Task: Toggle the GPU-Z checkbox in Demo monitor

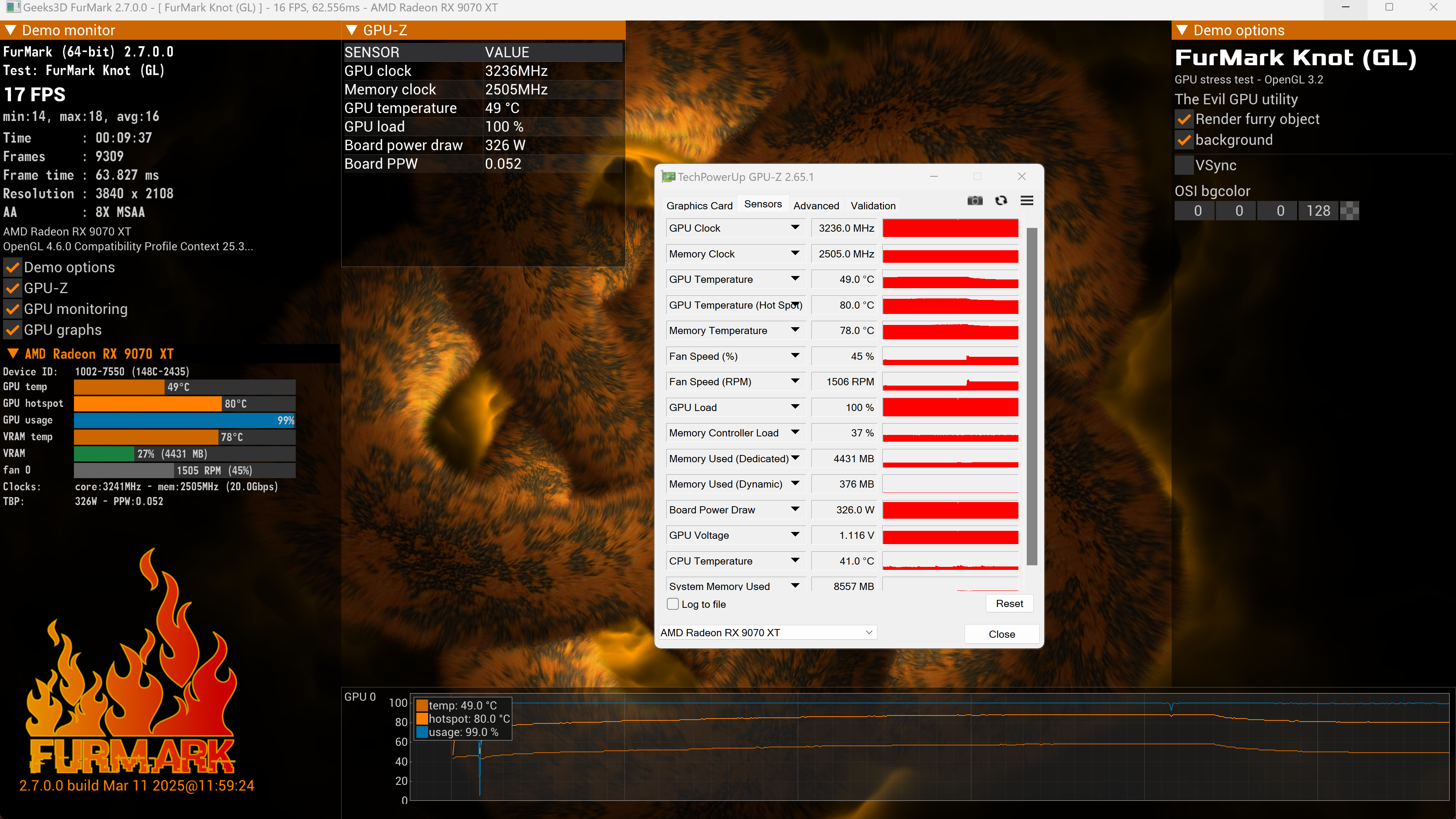Action: (x=13, y=288)
